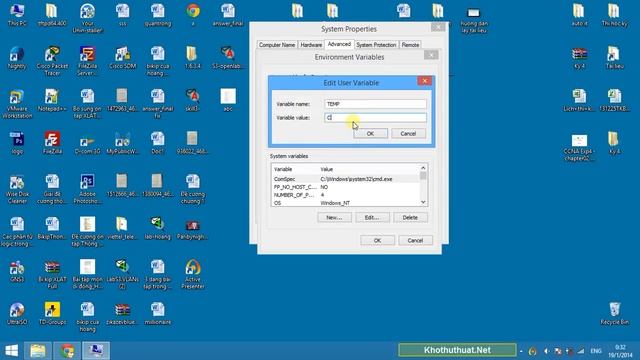640x360 pixels.
Task: Select the ComSpec system variable row
Action: click(345, 179)
